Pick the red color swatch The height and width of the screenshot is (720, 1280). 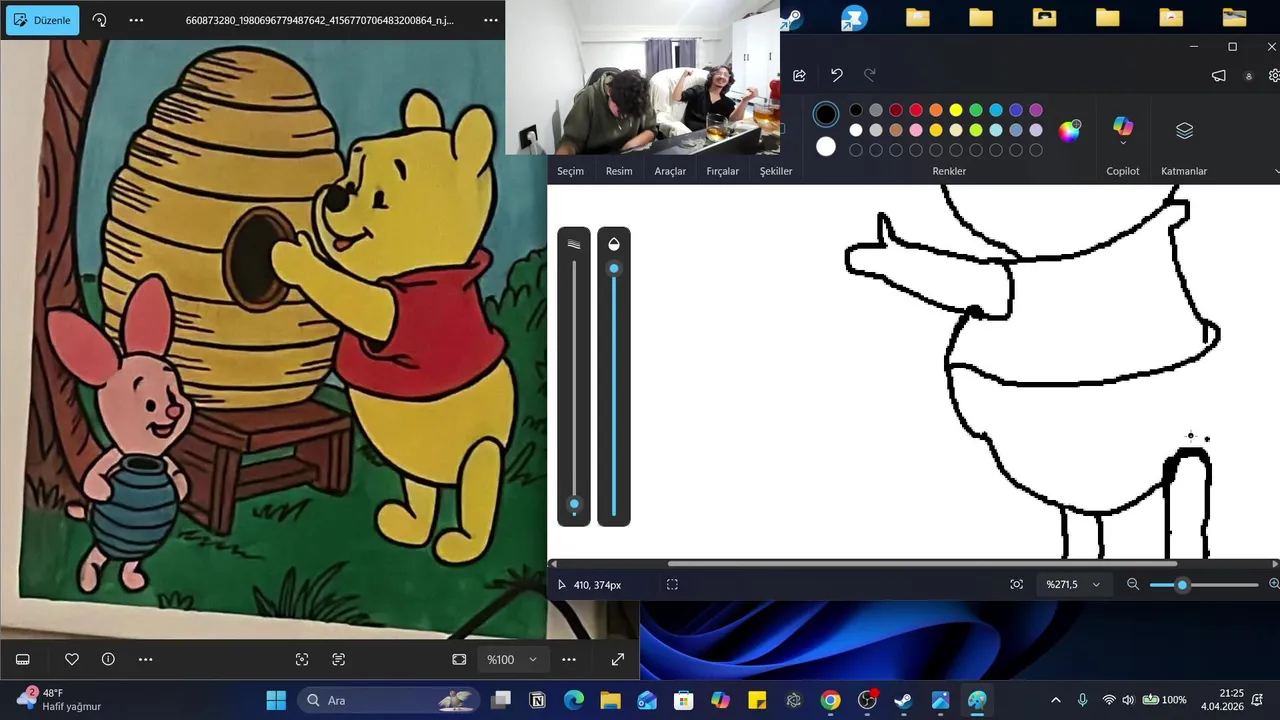(916, 110)
